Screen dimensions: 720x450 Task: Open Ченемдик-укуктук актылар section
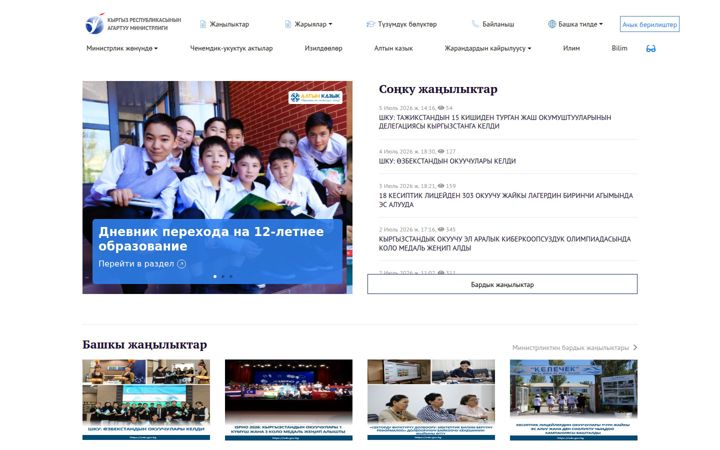(x=231, y=48)
